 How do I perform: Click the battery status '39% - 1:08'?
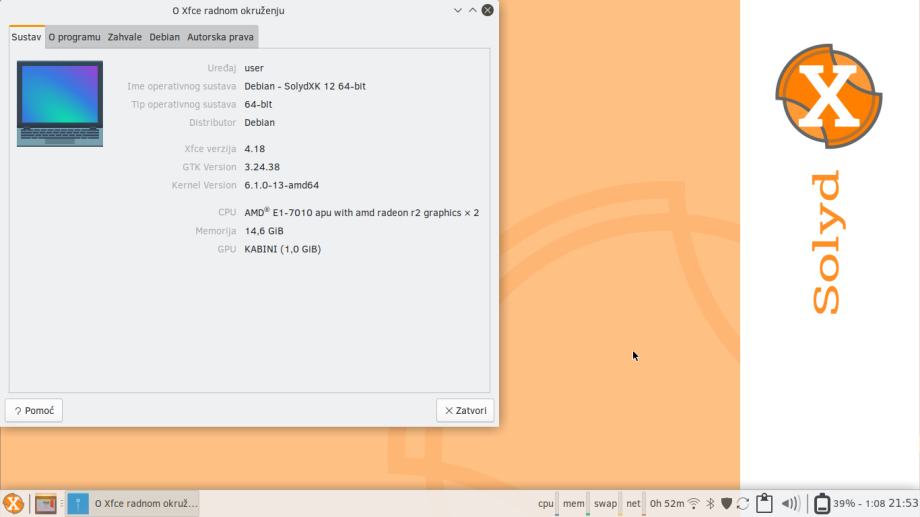click(859, 504)
